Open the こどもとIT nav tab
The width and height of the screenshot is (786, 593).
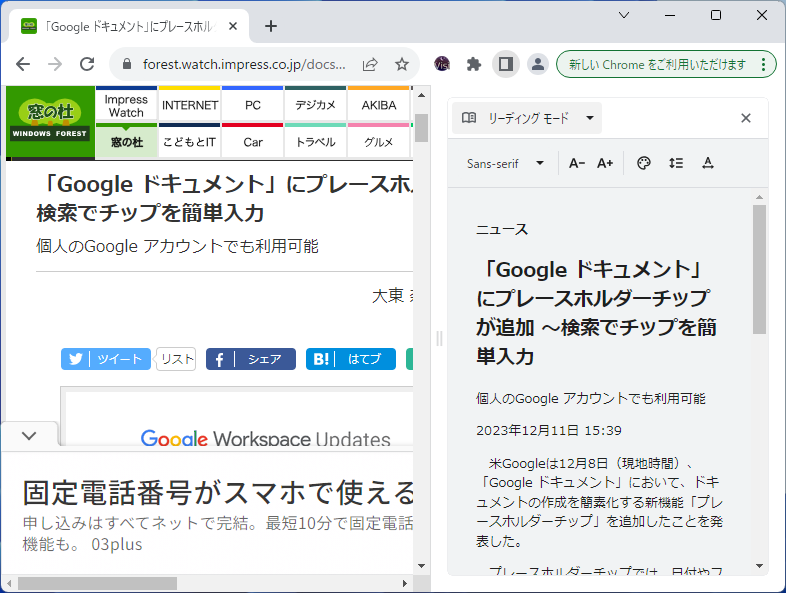pos(189,142)
